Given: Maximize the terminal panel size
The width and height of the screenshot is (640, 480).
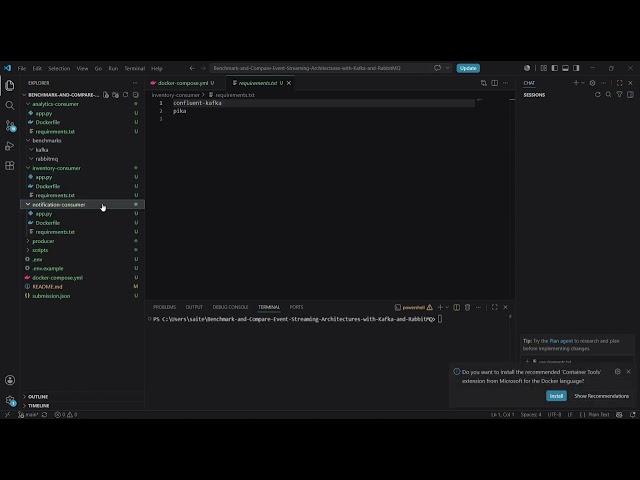Looking at the screenshot, I should (495, 307).
